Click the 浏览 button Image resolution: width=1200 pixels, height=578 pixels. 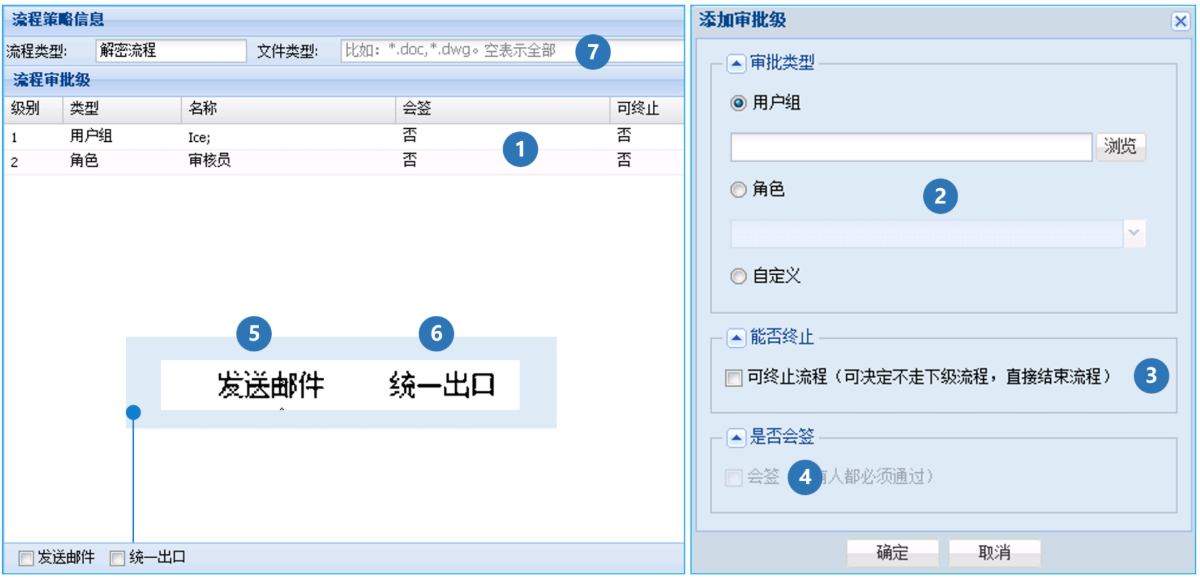[x=1121, y=147]
